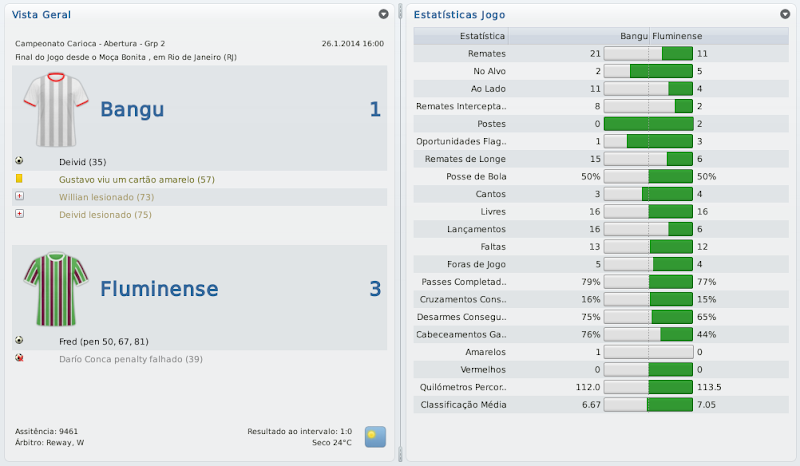Open the Estatísticas Jogo panel dropdown arrow

[x=784, y=15]
